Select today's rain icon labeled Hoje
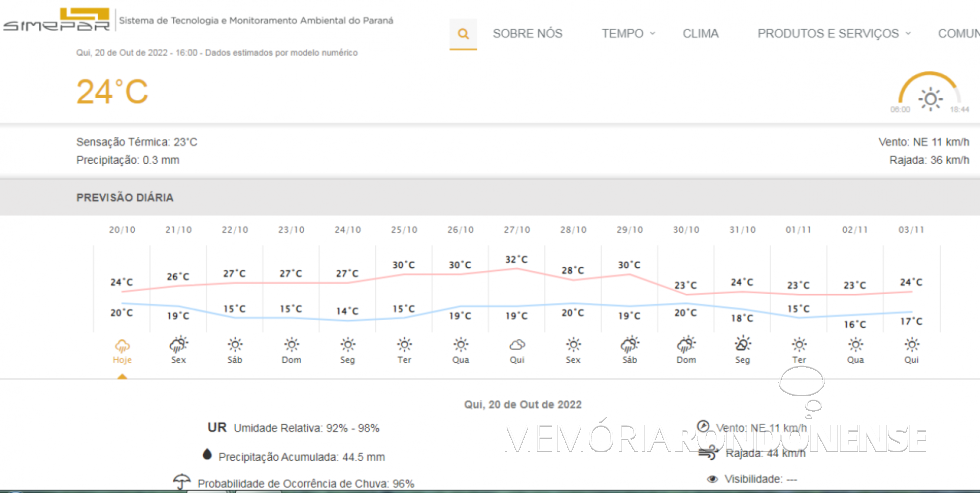The image size is (980, 493). [122, 344]
